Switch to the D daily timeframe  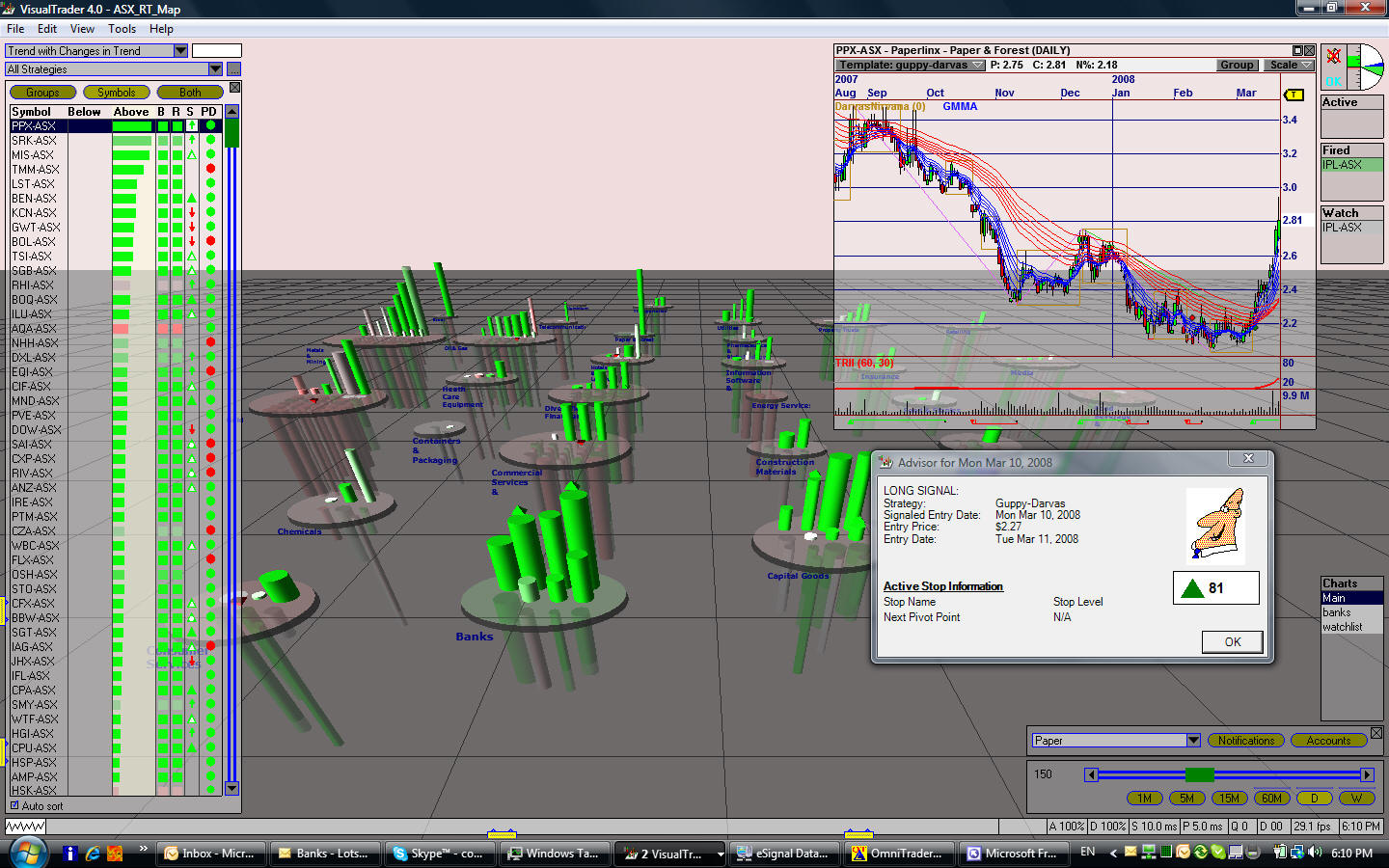click(x=1314, y=799)
